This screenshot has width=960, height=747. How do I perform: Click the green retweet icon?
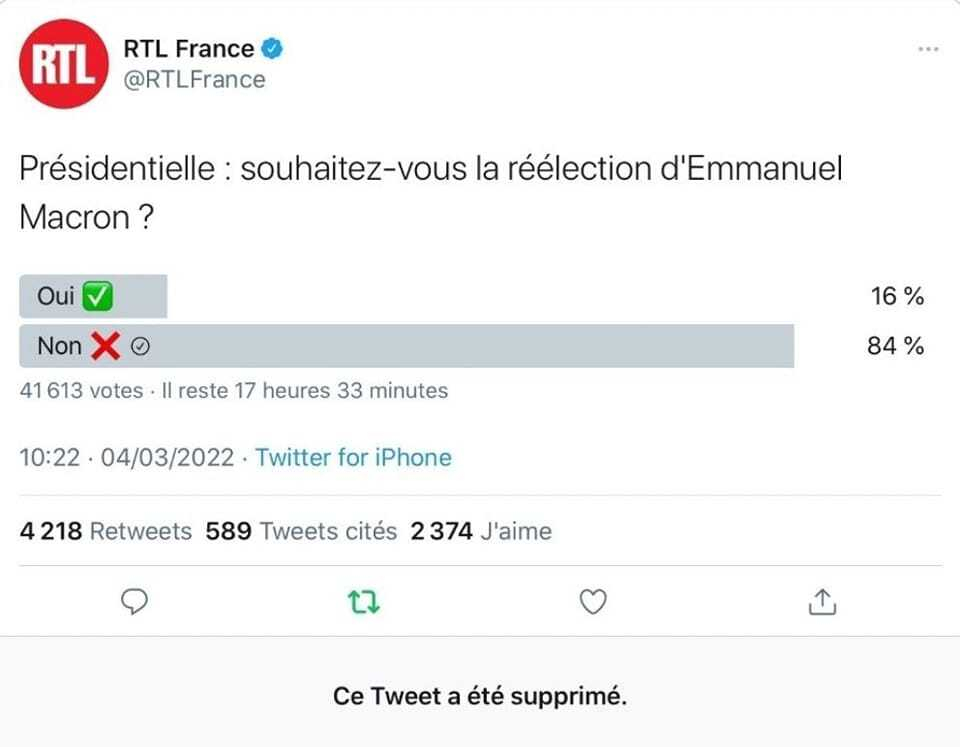pyautogui.click(x=363, y=601)
